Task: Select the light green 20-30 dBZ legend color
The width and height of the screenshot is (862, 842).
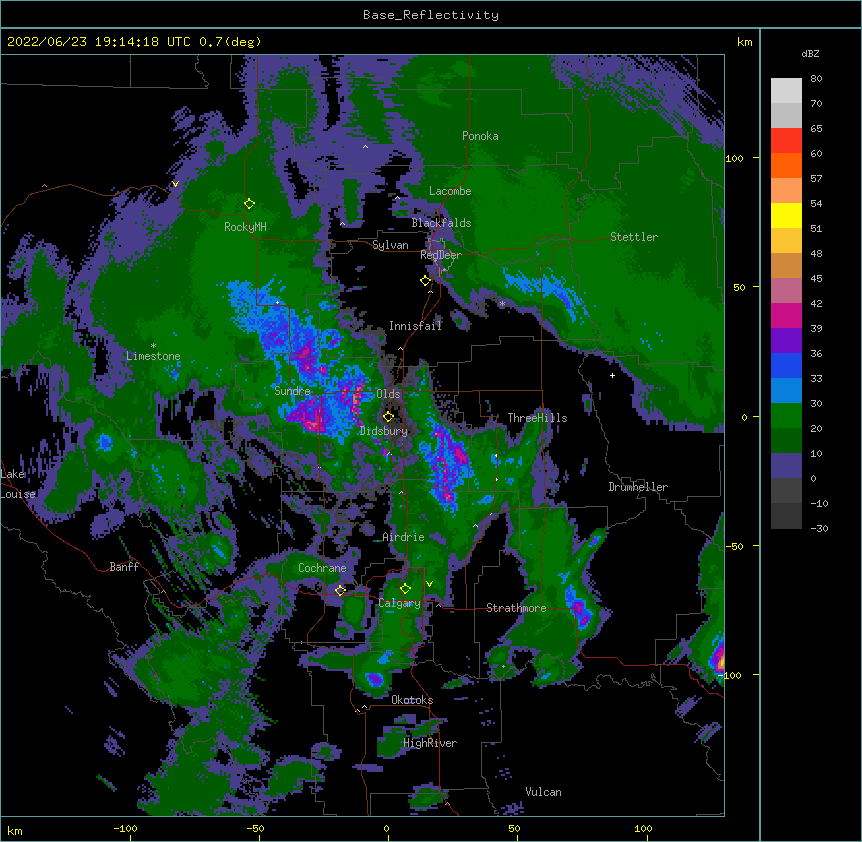Action: (x=786, y=416)
